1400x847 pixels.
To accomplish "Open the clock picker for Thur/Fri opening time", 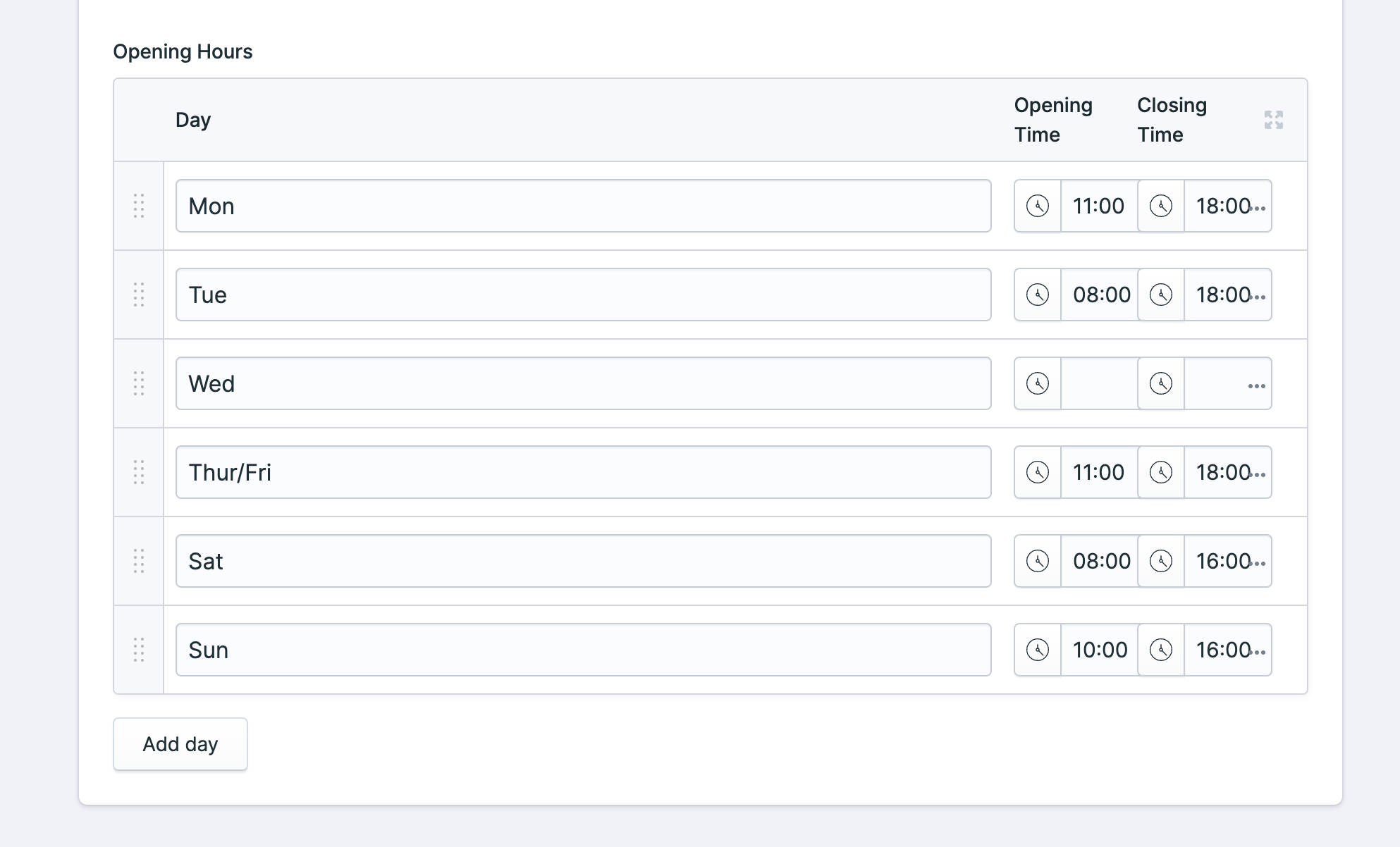I will click(x=1036, y=472).
